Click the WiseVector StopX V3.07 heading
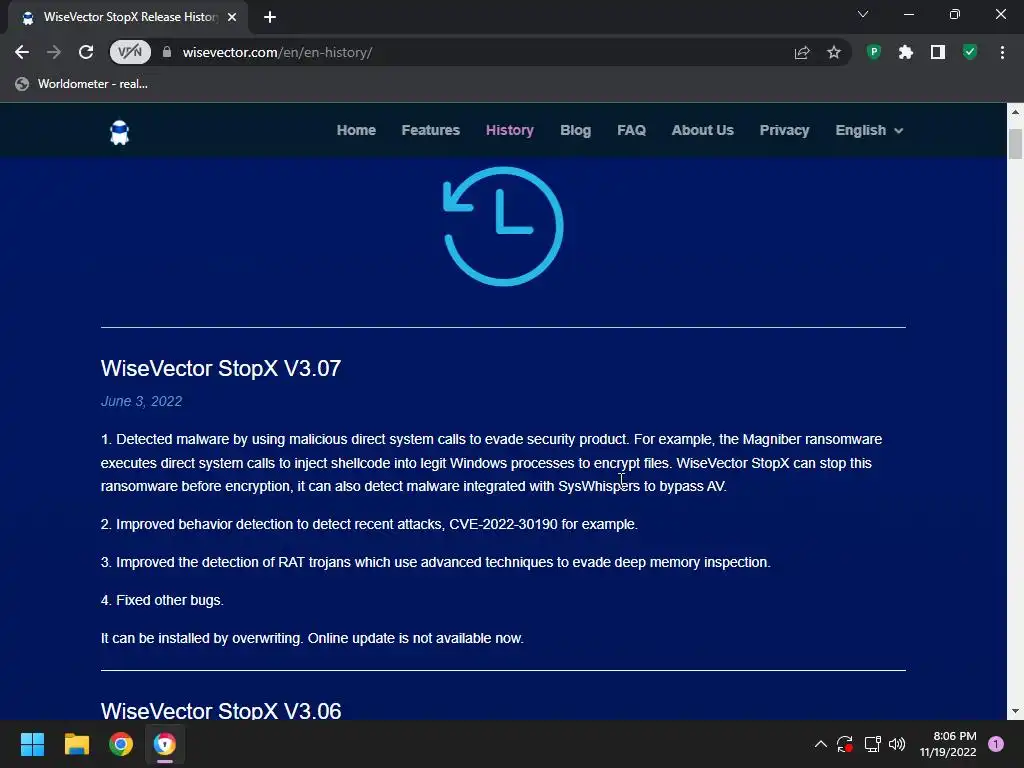1024x768 pixels. 221,368
